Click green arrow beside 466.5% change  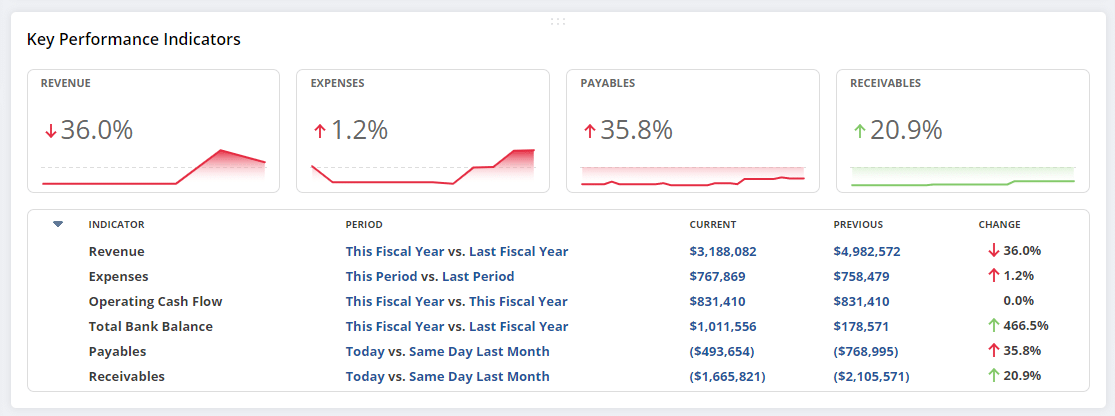pyautogui.click(x=993, y=326)
